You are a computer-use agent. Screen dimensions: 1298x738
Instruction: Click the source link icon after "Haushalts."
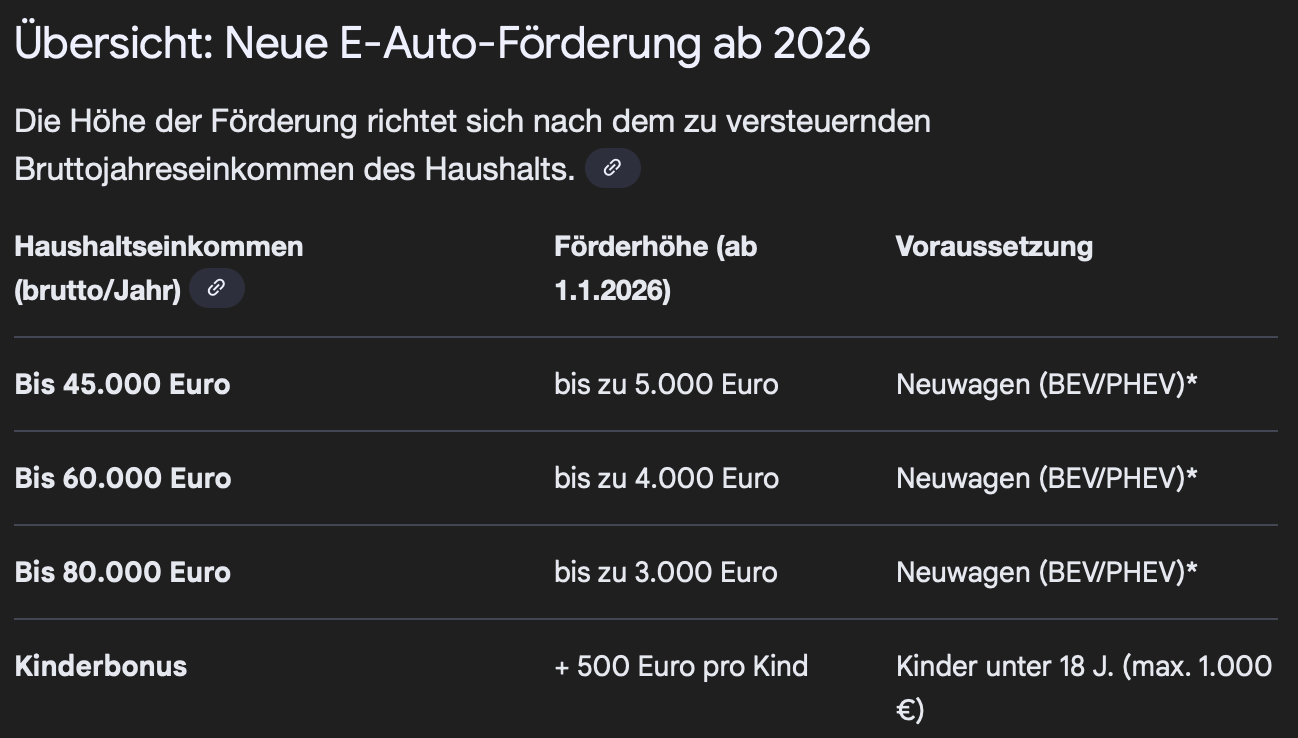612,169
